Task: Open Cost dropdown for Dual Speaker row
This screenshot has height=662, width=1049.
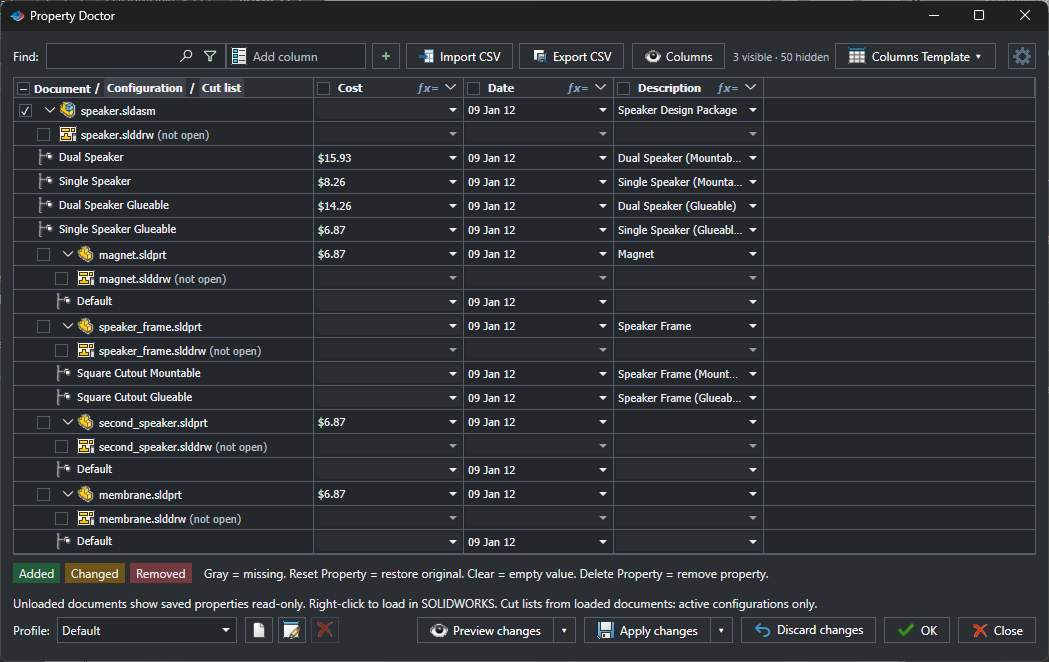Action: 453,158
